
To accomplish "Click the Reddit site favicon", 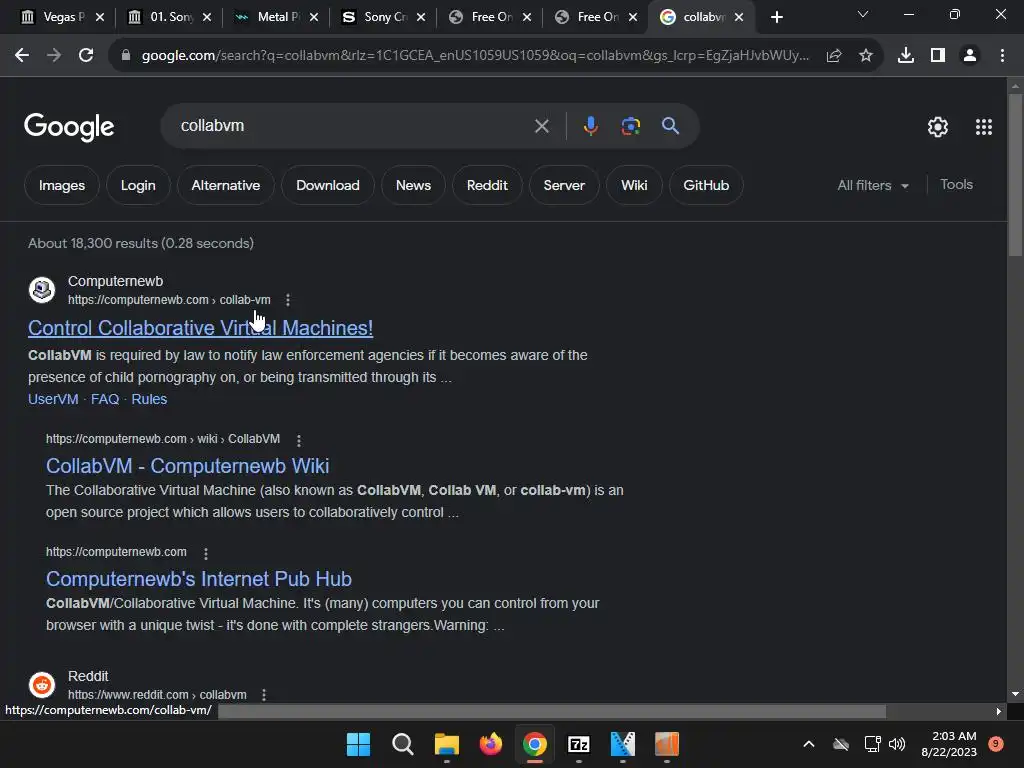I will click(42, 684).
